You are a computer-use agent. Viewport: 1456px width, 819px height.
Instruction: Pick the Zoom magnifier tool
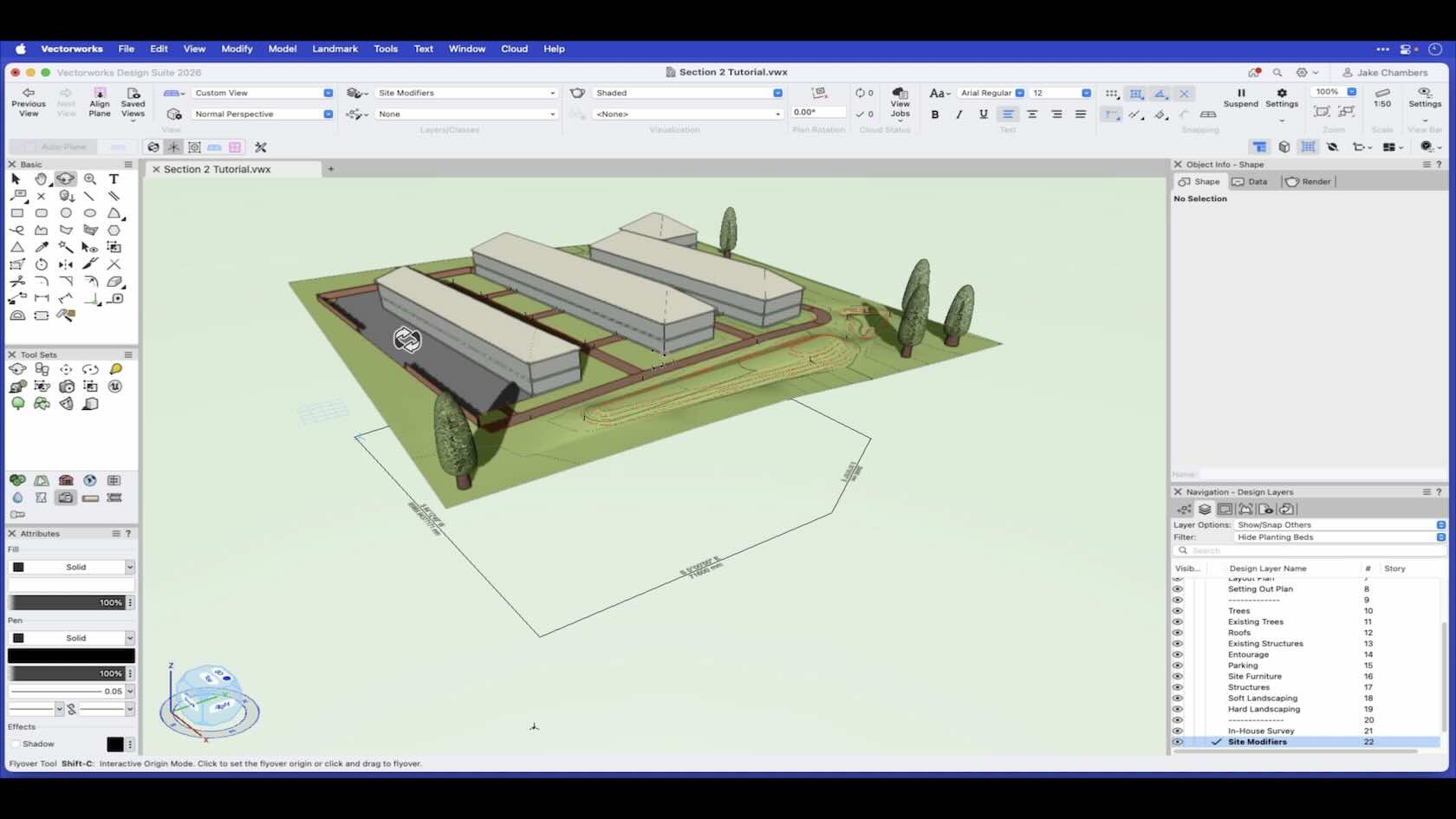(90, 179)
